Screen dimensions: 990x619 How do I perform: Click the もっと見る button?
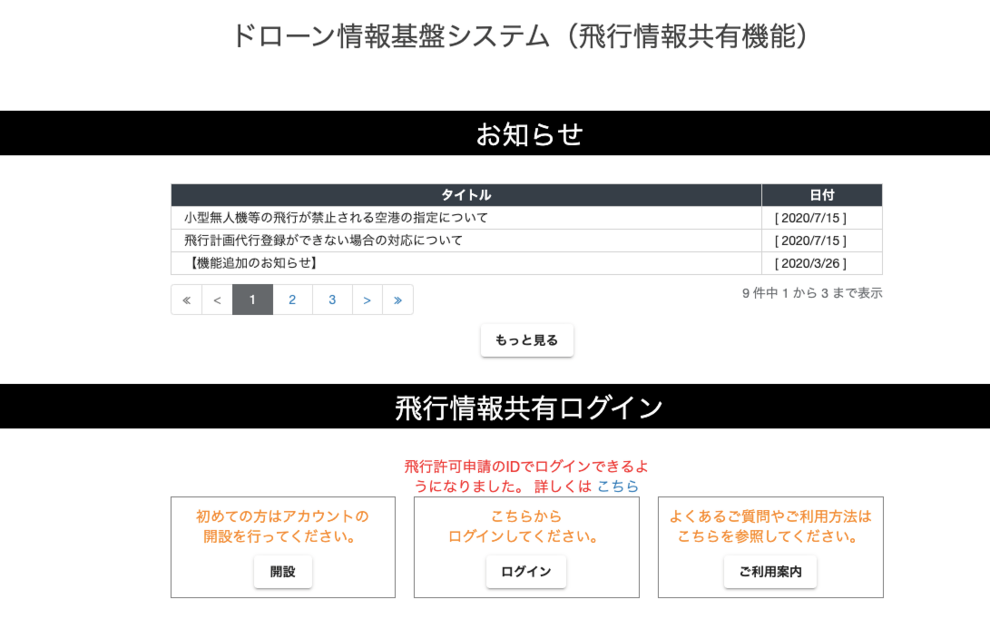coord(527,340)
